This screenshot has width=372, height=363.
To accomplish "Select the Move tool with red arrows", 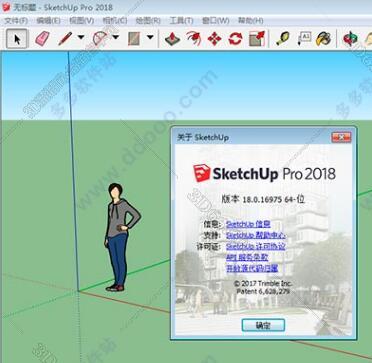I will coord(214,39).
